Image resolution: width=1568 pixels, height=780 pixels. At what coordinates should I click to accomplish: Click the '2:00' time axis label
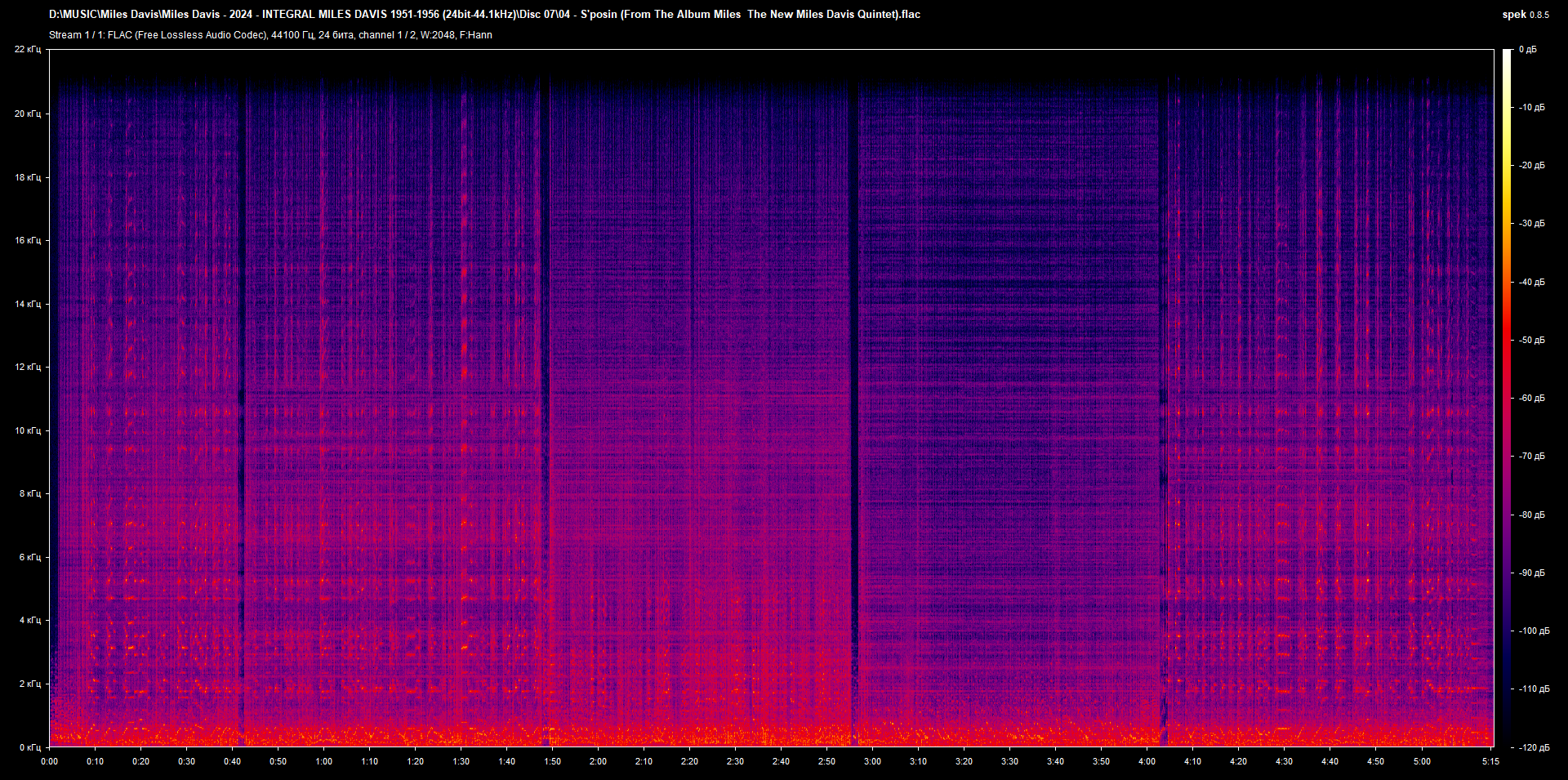click(x=599, y=761)
